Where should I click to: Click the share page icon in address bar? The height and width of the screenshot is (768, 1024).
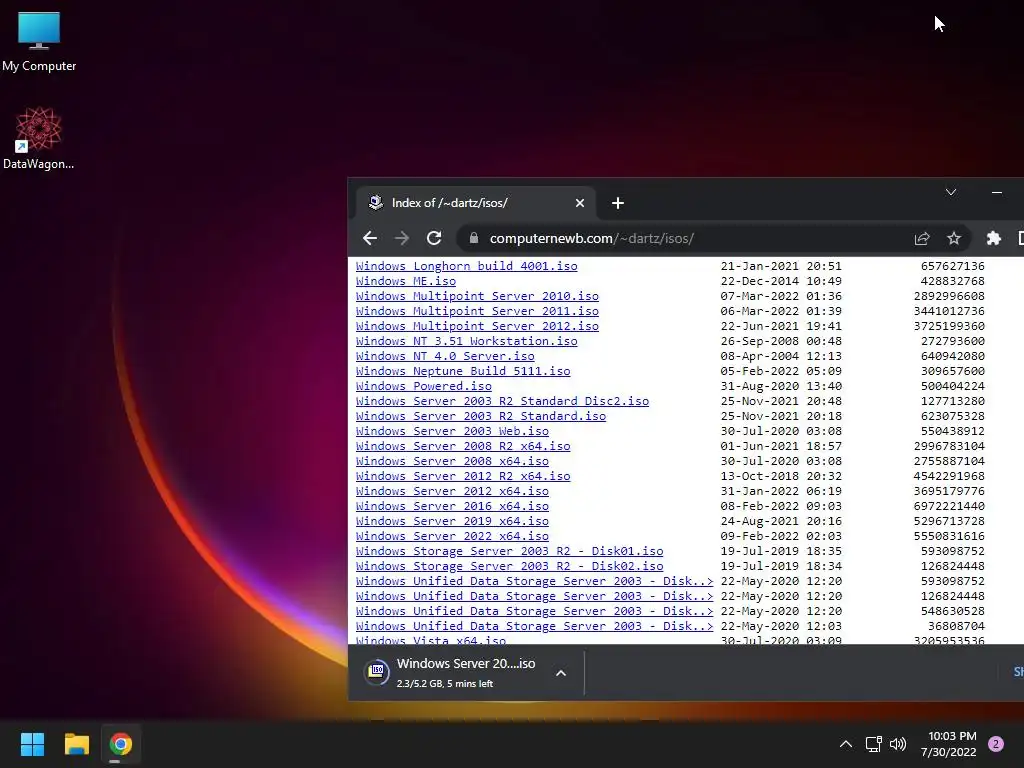coord(921,238)
